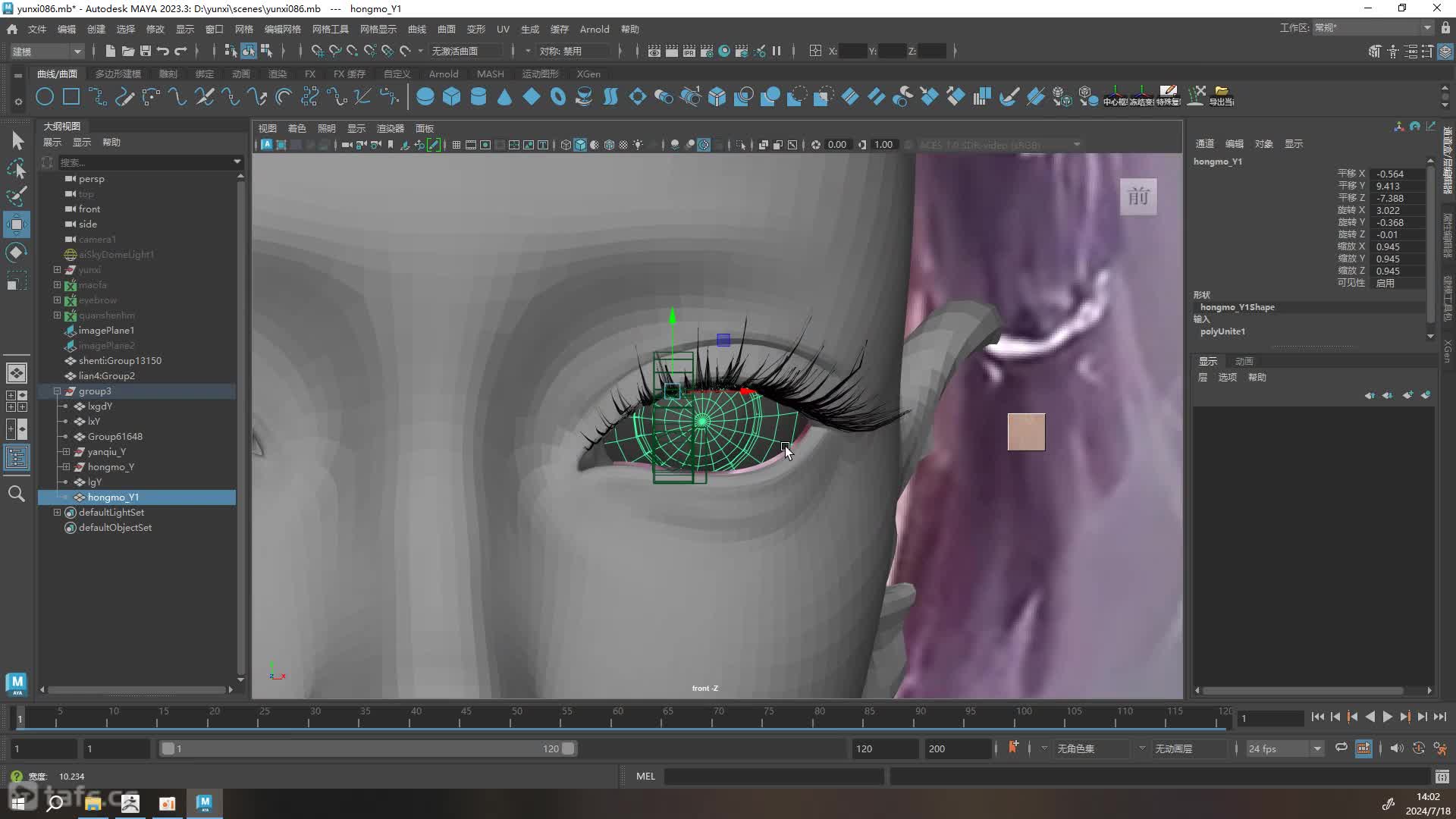Screen dimensions: 1456x819
Task: Open the 编辑网格 menu
Action: coord(282,29)
